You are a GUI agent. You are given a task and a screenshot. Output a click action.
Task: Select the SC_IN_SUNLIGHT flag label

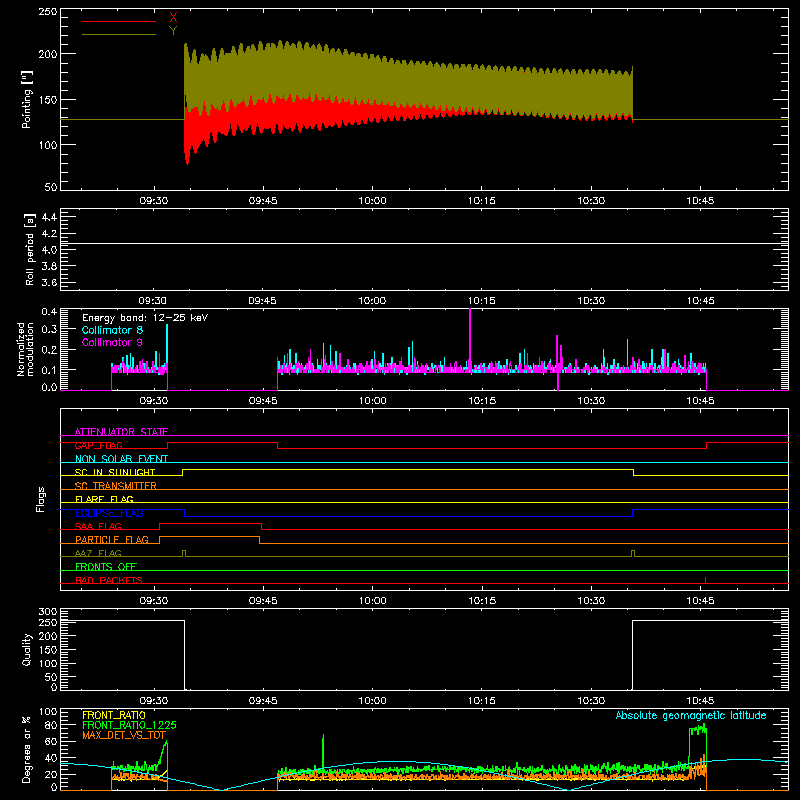click(115, 472)
